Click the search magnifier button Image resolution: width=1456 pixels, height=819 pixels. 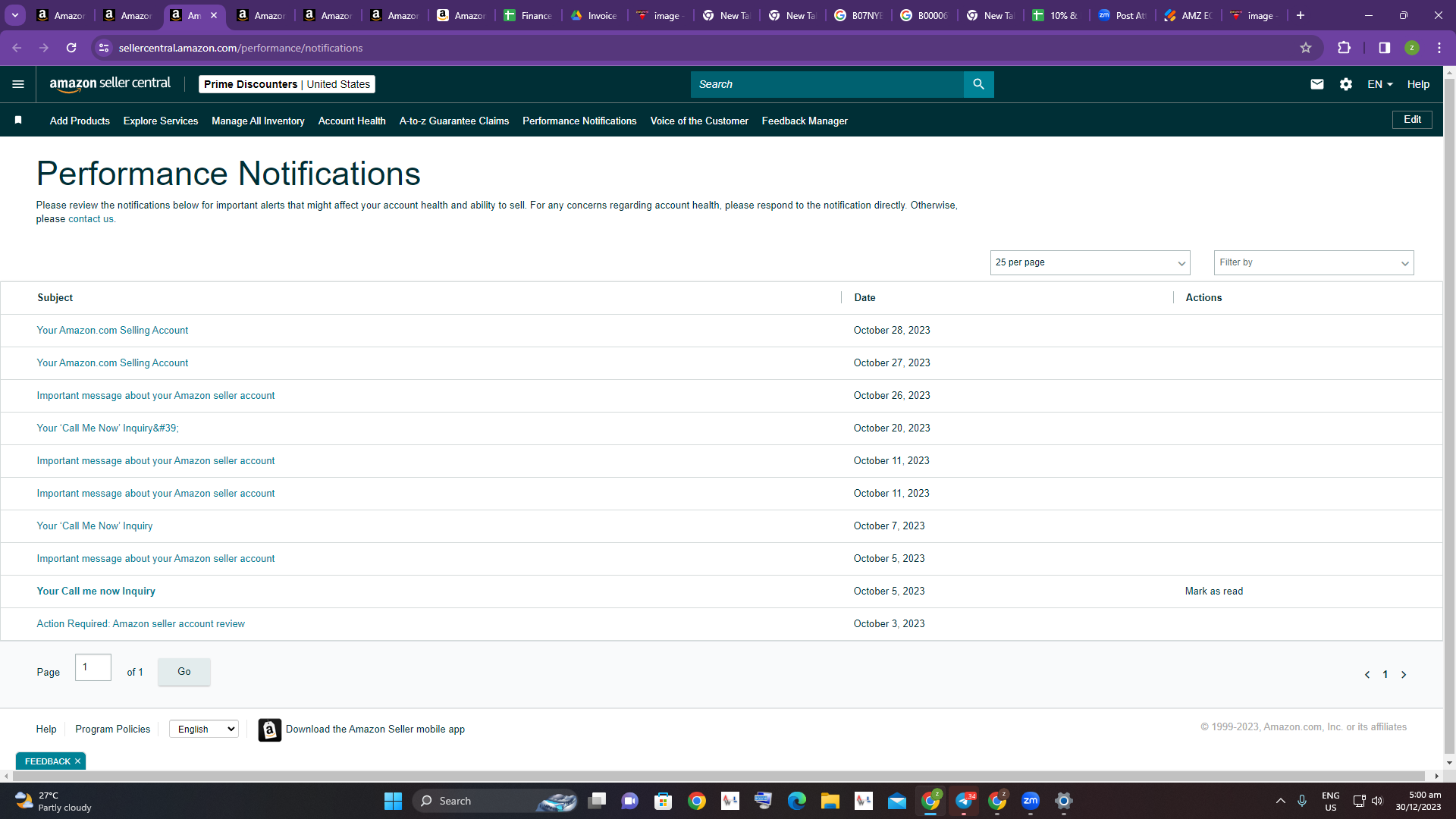click(x=978, y=84)
